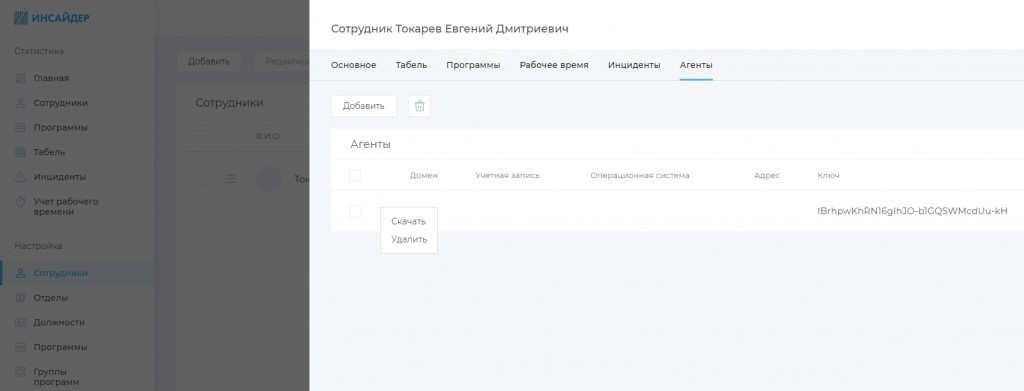This screenshot has height=391, width=1024.
Task: Tick the select-all checkbox in Агенты table
Action: (x=355, y=175)
